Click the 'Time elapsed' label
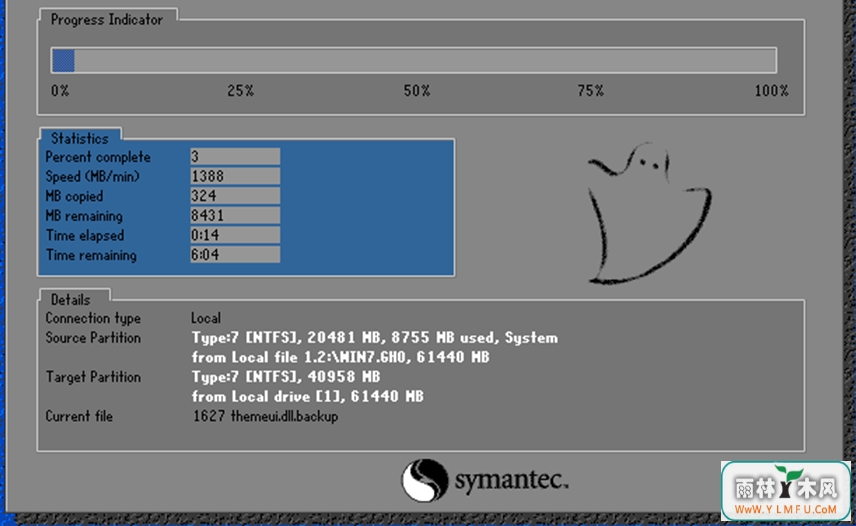The height and width of the screenshot is (526, 856). [x=85, y=236]
